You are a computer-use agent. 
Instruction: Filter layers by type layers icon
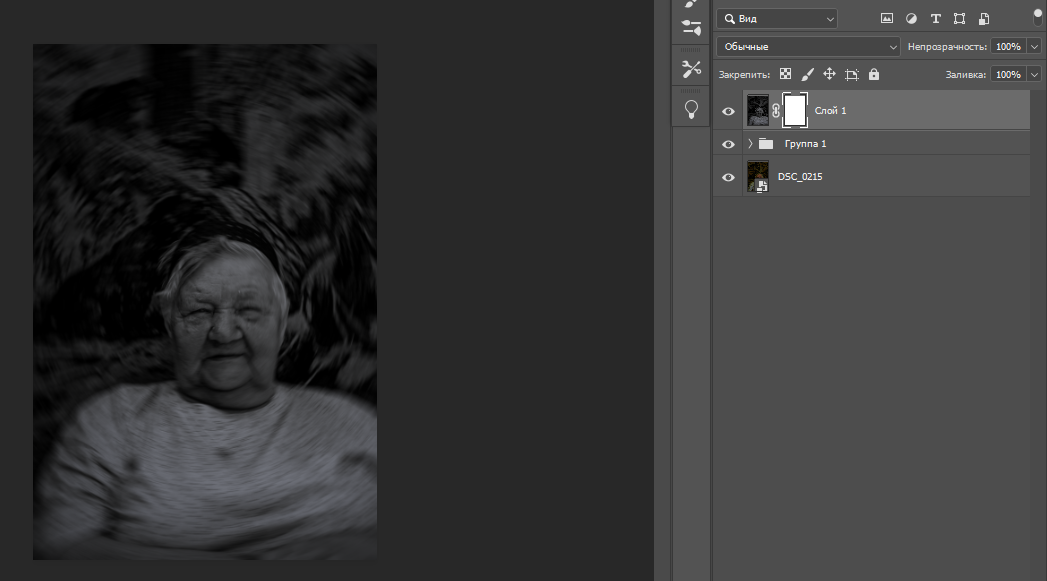(935, 19)
